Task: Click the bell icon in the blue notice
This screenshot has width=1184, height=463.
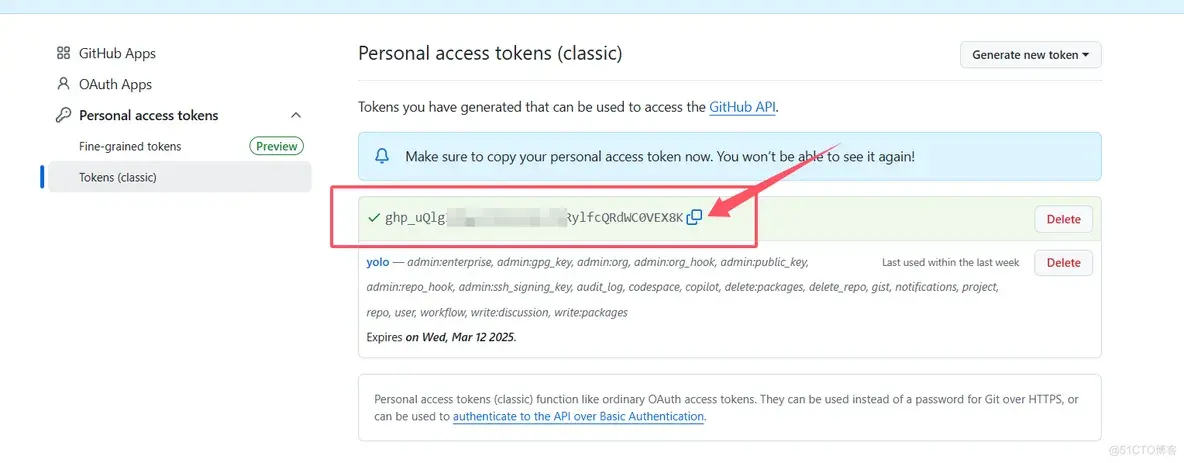Action: (x=382, y=156)
